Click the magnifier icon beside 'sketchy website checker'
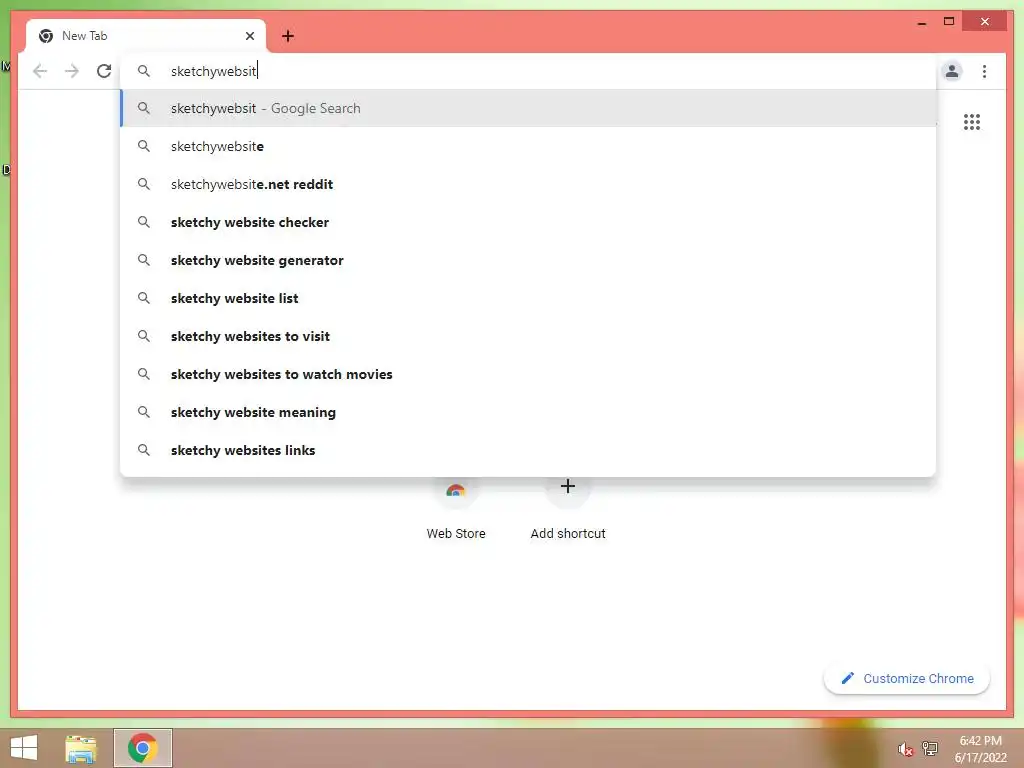 click(x=144, y=222)
